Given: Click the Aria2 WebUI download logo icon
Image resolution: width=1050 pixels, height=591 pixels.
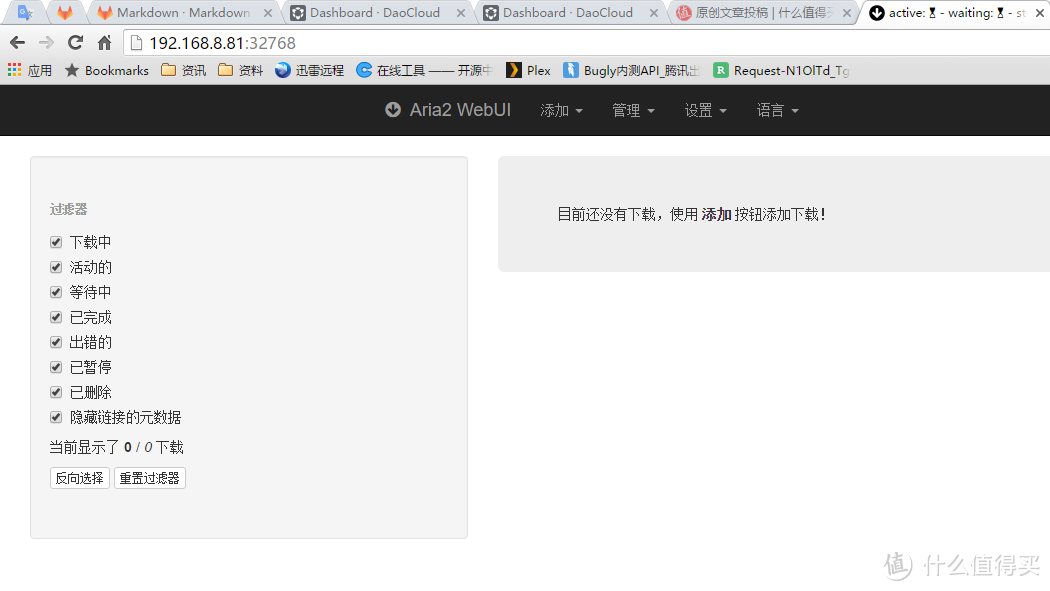Looking at the screenshot, I should pyautogui.click(x=393, y=110).
